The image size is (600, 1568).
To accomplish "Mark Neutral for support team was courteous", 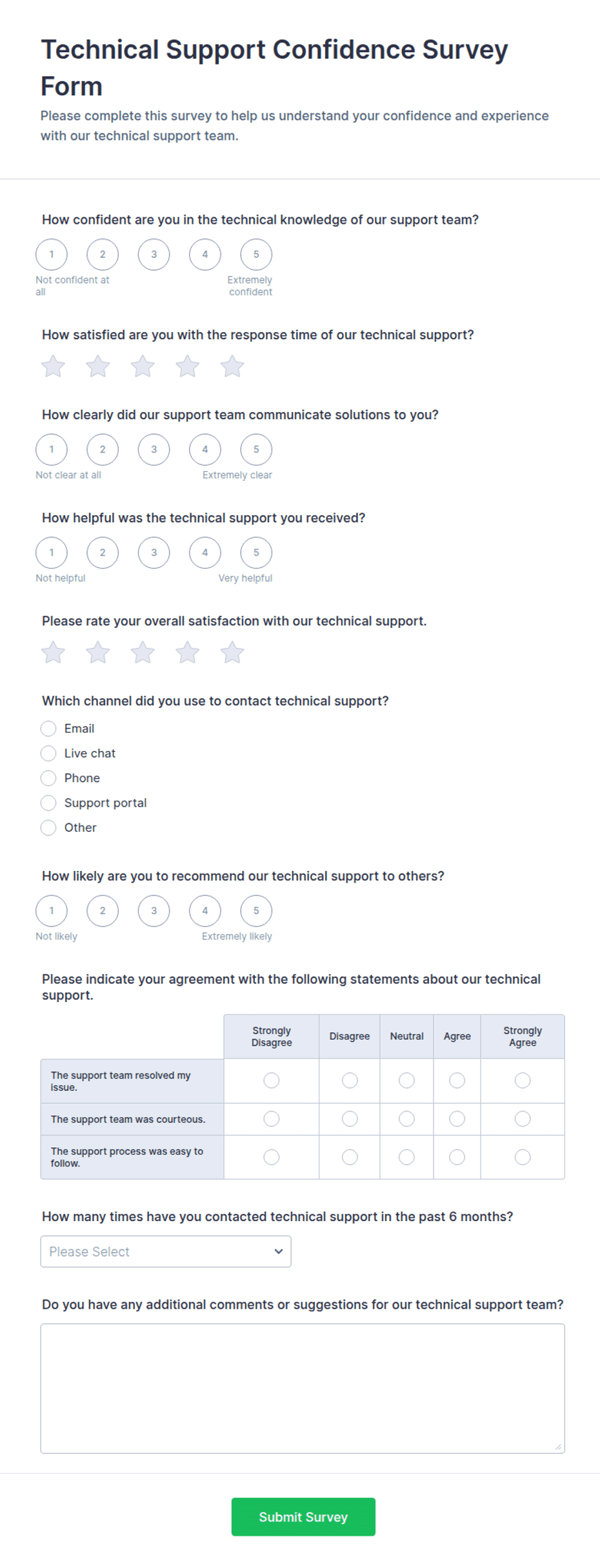I will coord(406,1119).
